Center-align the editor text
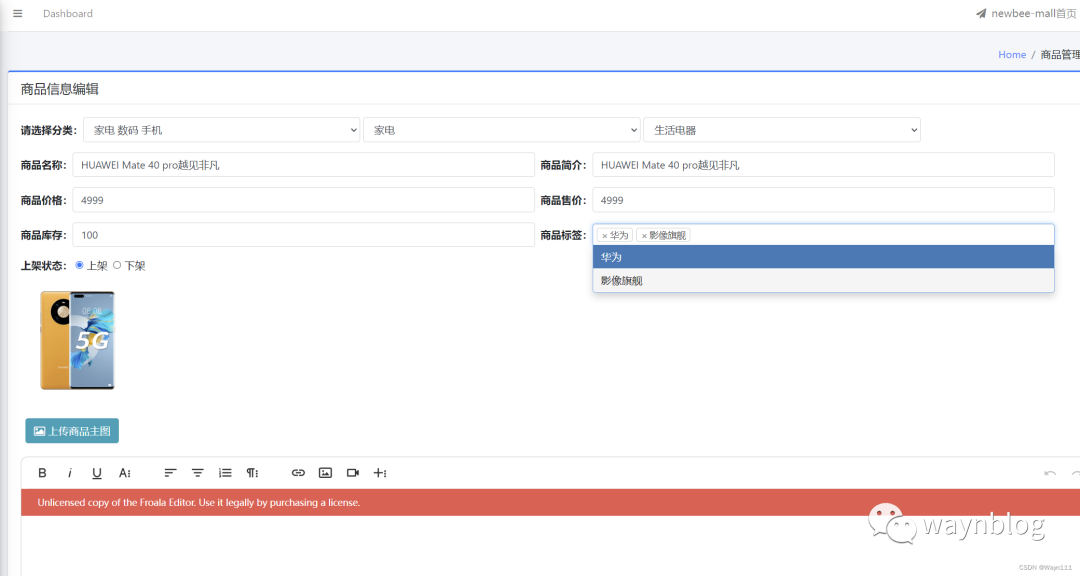1080x576 pixels. (x=198, y=473)
